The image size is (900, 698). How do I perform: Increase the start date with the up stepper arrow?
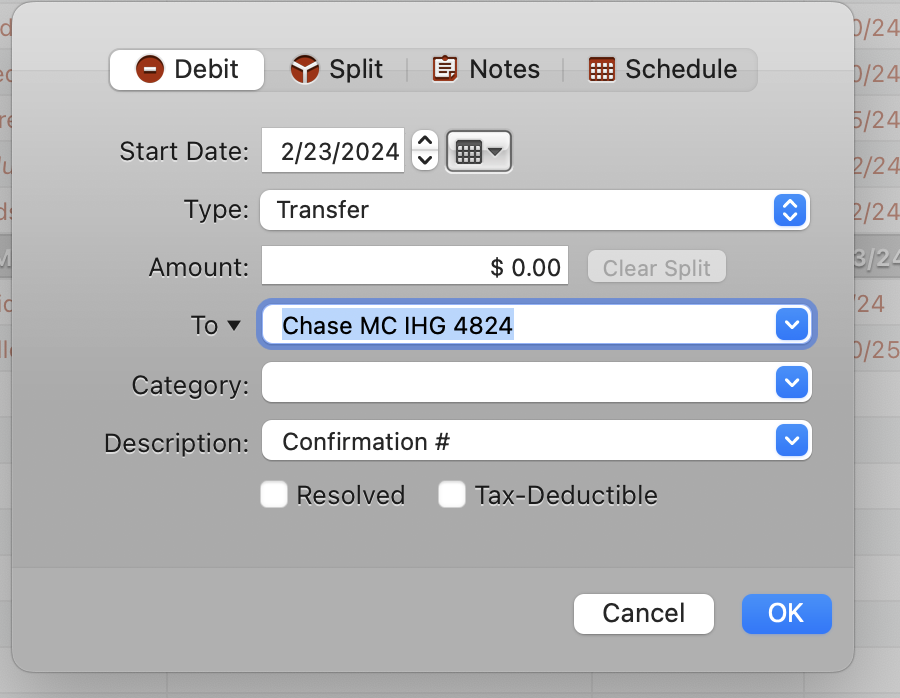[x=425, y=141]
